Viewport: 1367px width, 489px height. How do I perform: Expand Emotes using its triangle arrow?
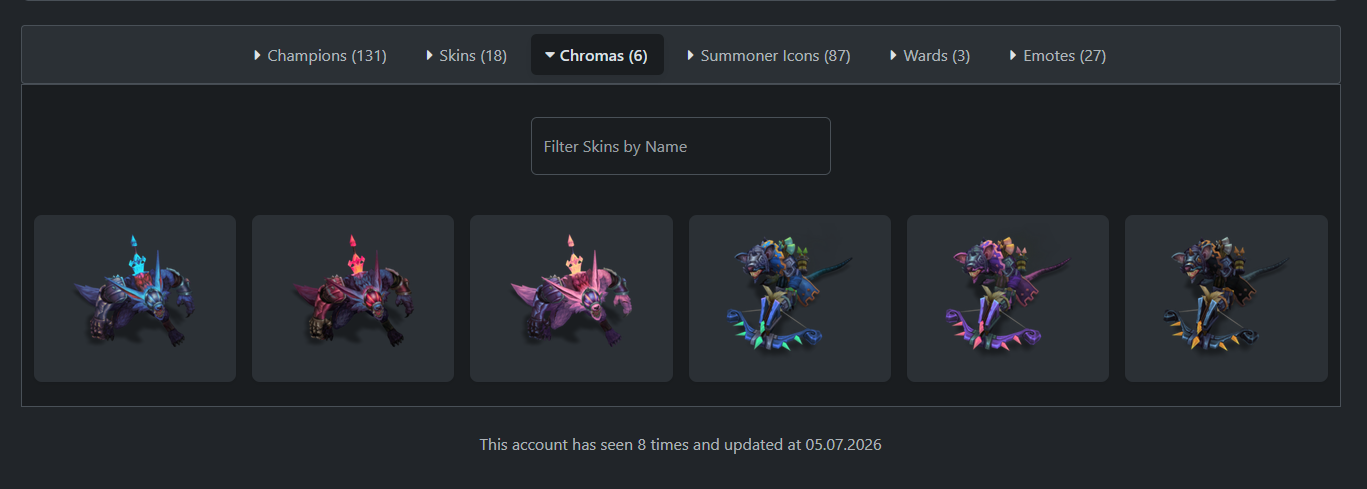click(1014, 56)
